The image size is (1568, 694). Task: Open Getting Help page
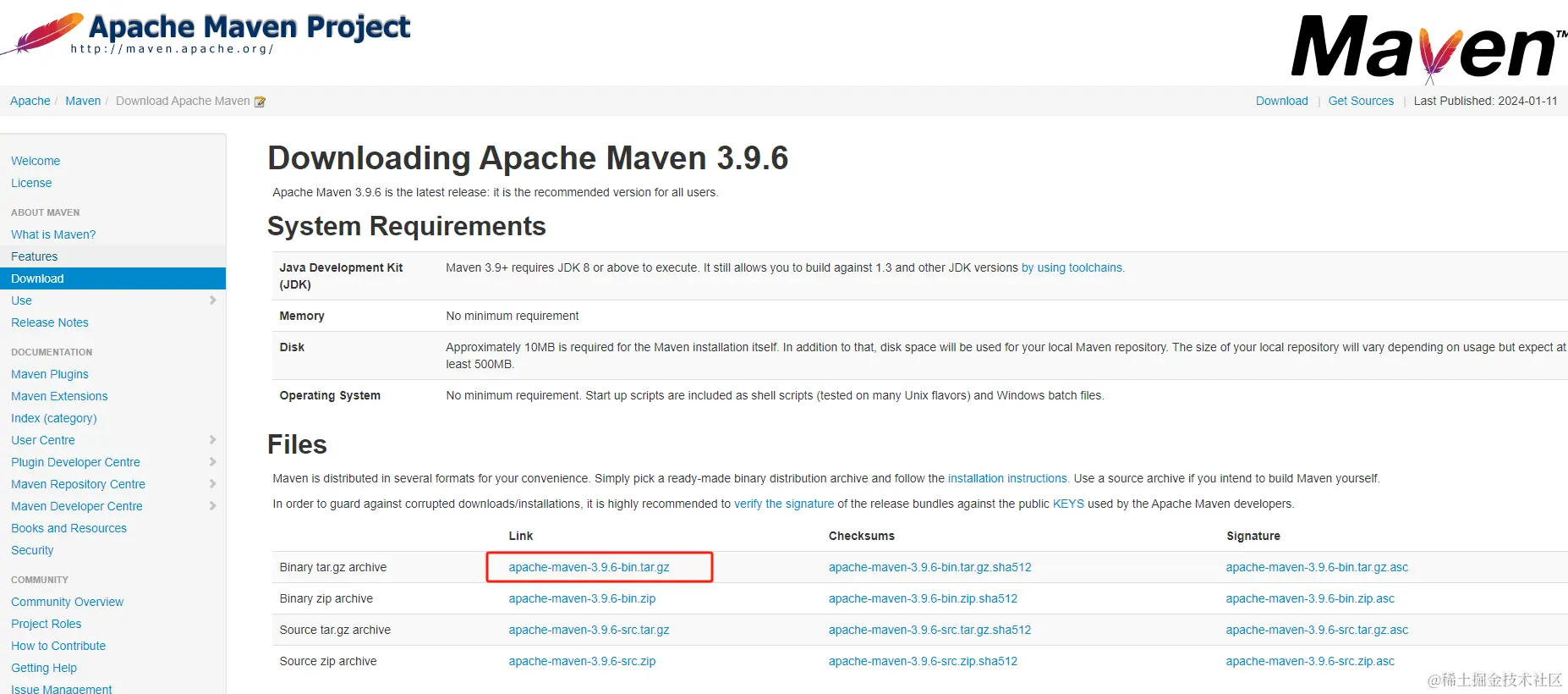[x=44, y=668]
